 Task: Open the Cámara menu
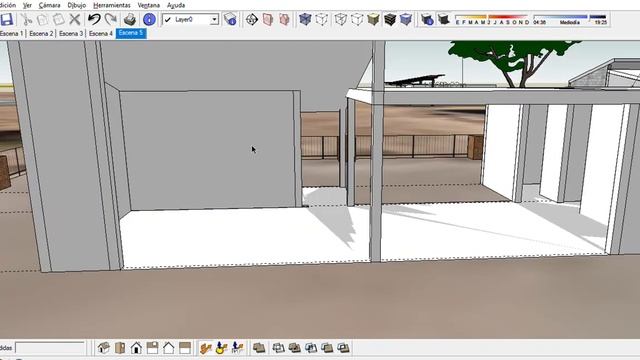pos(49,5)
